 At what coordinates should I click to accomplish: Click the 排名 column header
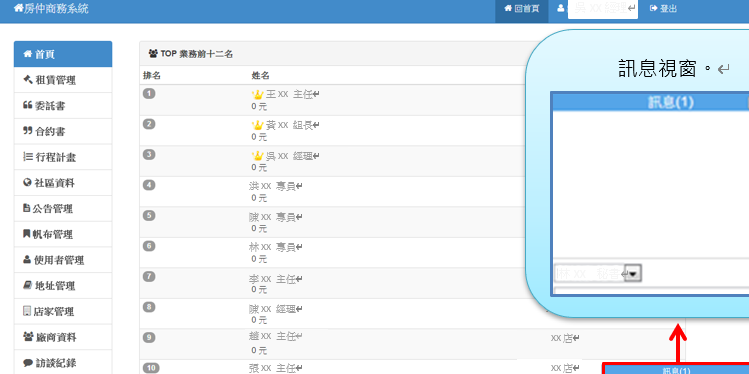click(151, 75)
